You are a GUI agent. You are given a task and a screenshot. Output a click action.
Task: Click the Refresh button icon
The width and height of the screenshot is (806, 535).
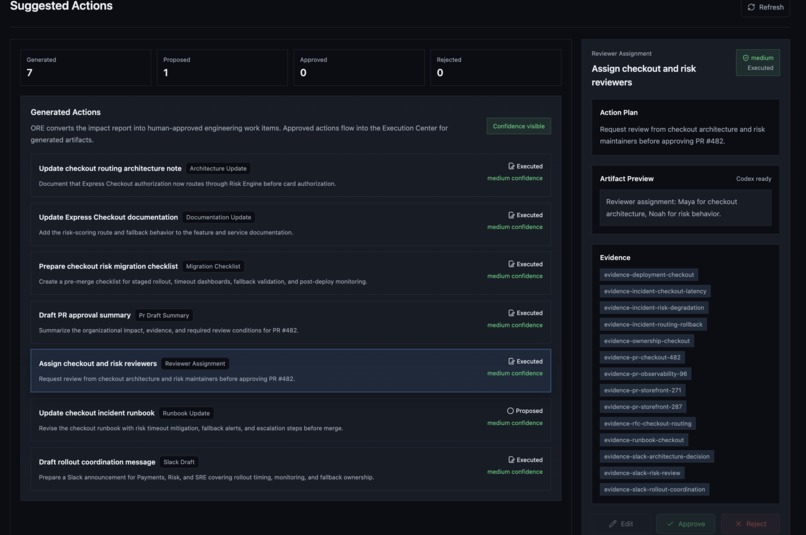751,7
